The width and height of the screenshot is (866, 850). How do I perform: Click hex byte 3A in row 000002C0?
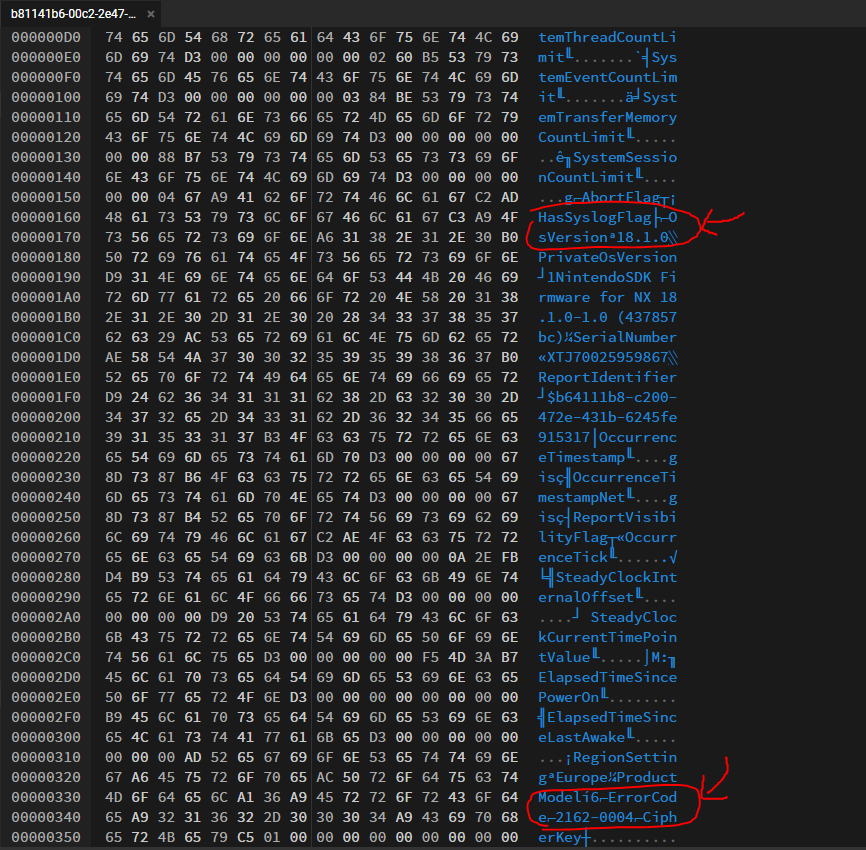click(483, 657)
